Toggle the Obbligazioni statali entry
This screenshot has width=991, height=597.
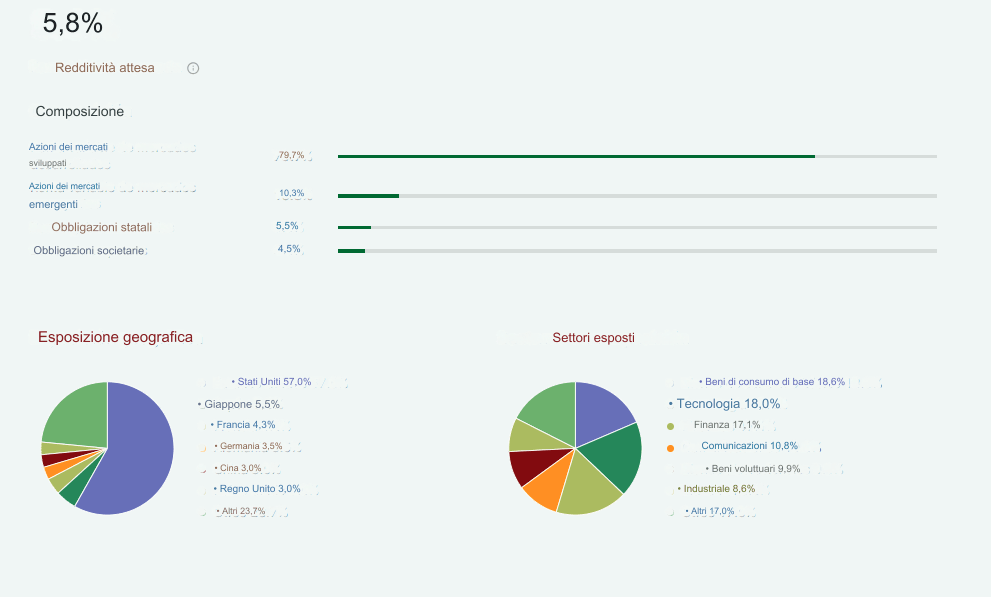[x=103, y=227]
